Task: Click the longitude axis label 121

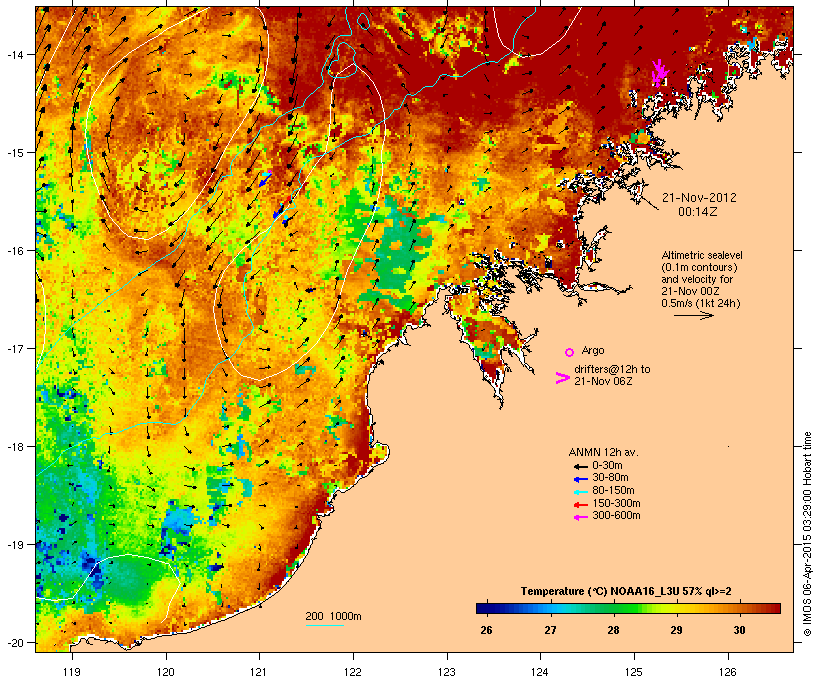Action: tap(259, 672)
